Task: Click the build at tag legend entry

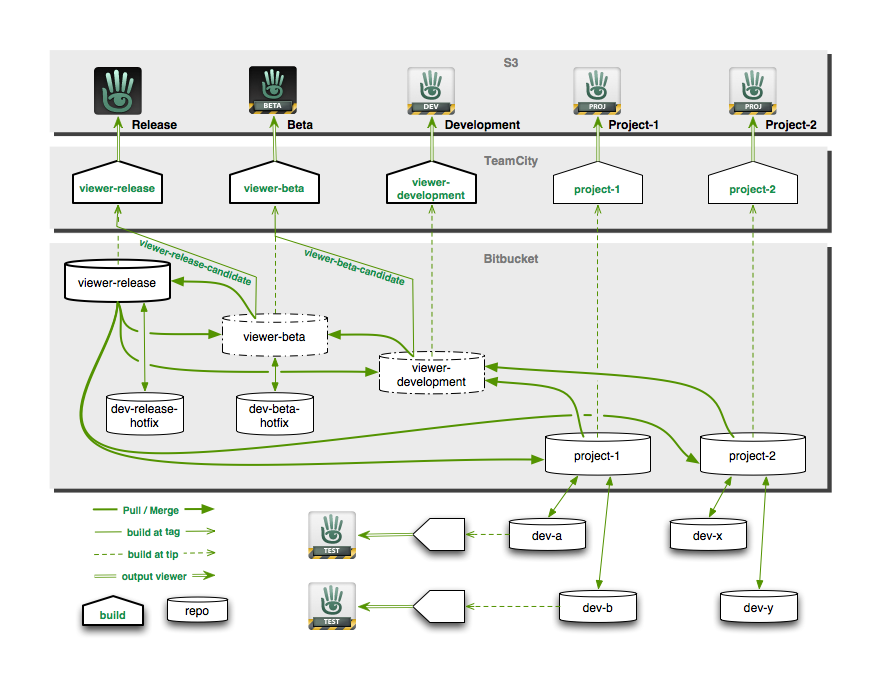Action: tap(155, 532)
